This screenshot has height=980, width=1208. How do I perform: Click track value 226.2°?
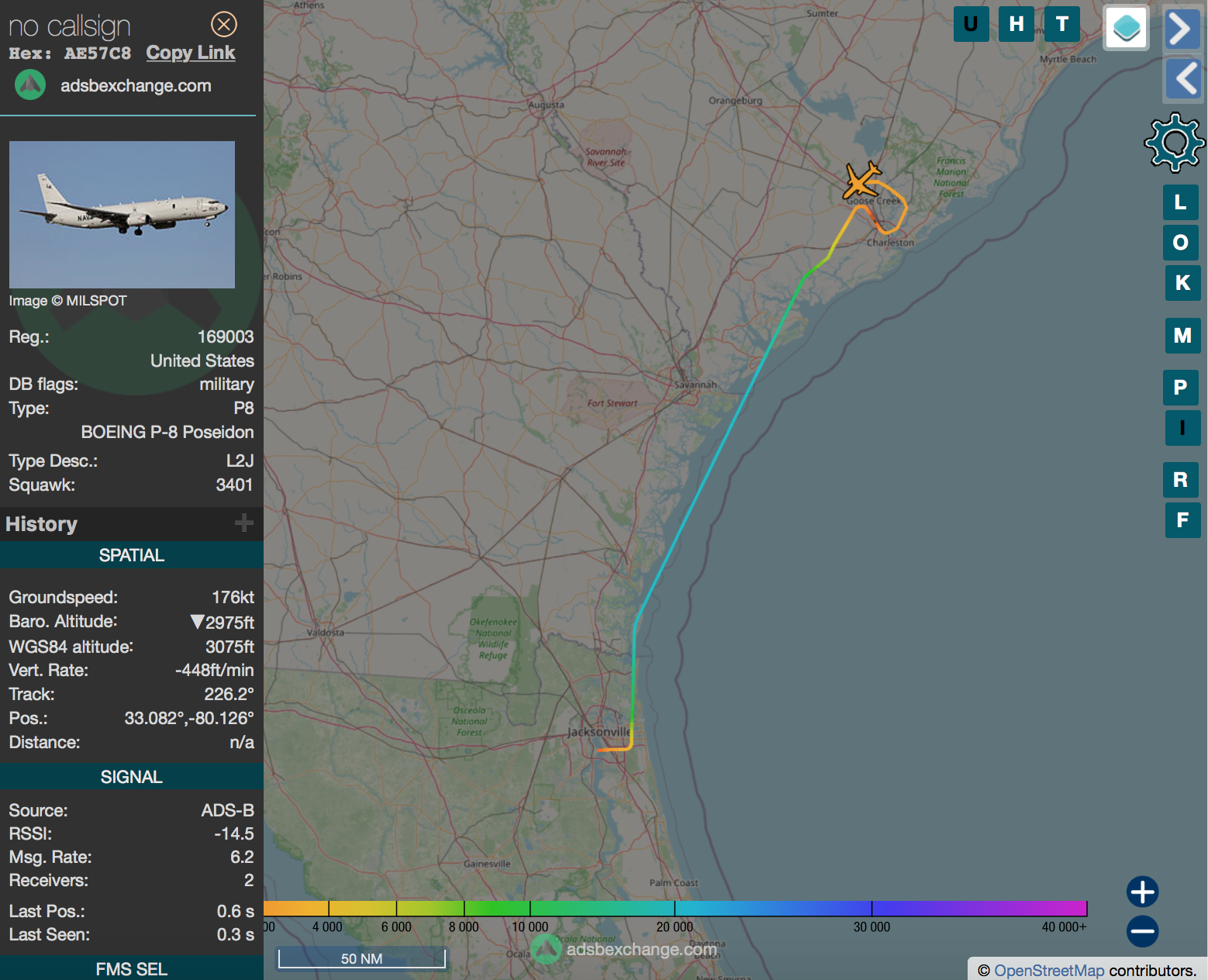[x=229, y=694]
